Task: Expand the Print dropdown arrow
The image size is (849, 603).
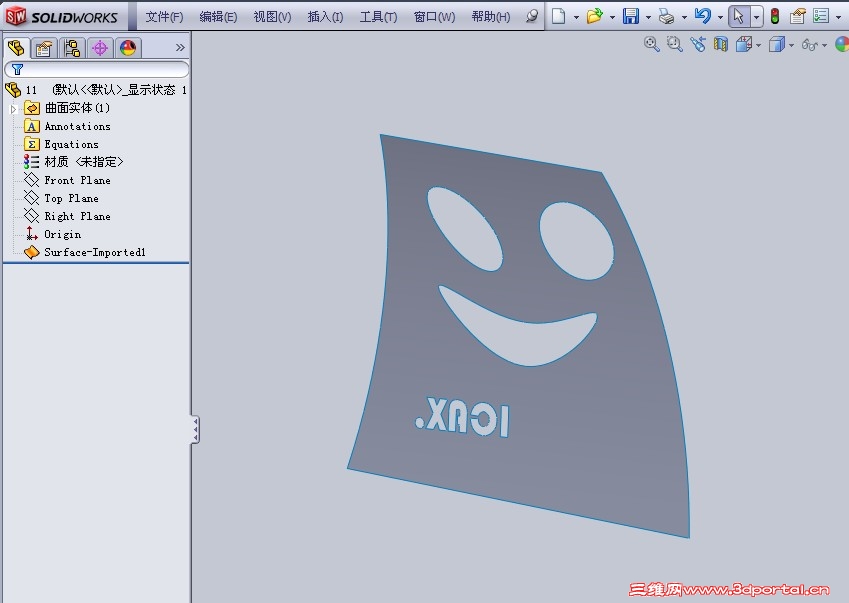Action: (x=684, y=17)
